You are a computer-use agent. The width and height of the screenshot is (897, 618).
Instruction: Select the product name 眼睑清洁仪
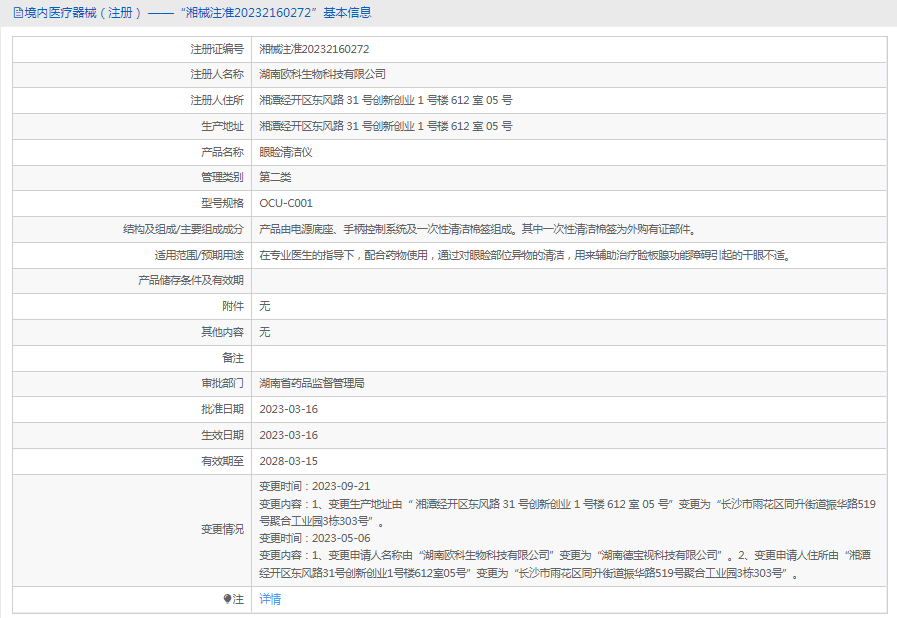pos(286,152)
